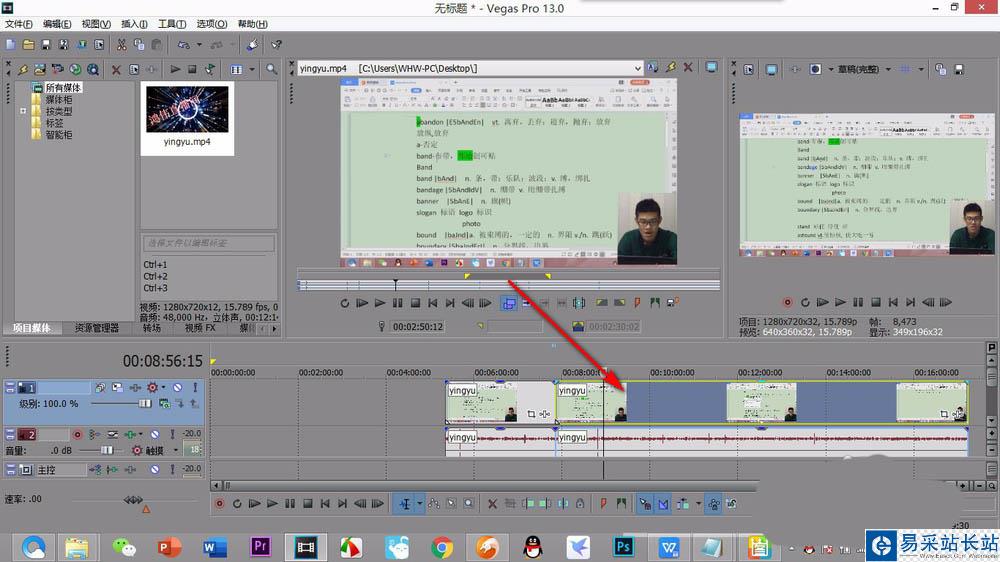Viewport: 1000px width, 562px height.
Task: Open the 工具(T) menu
Action: [172, 24]
